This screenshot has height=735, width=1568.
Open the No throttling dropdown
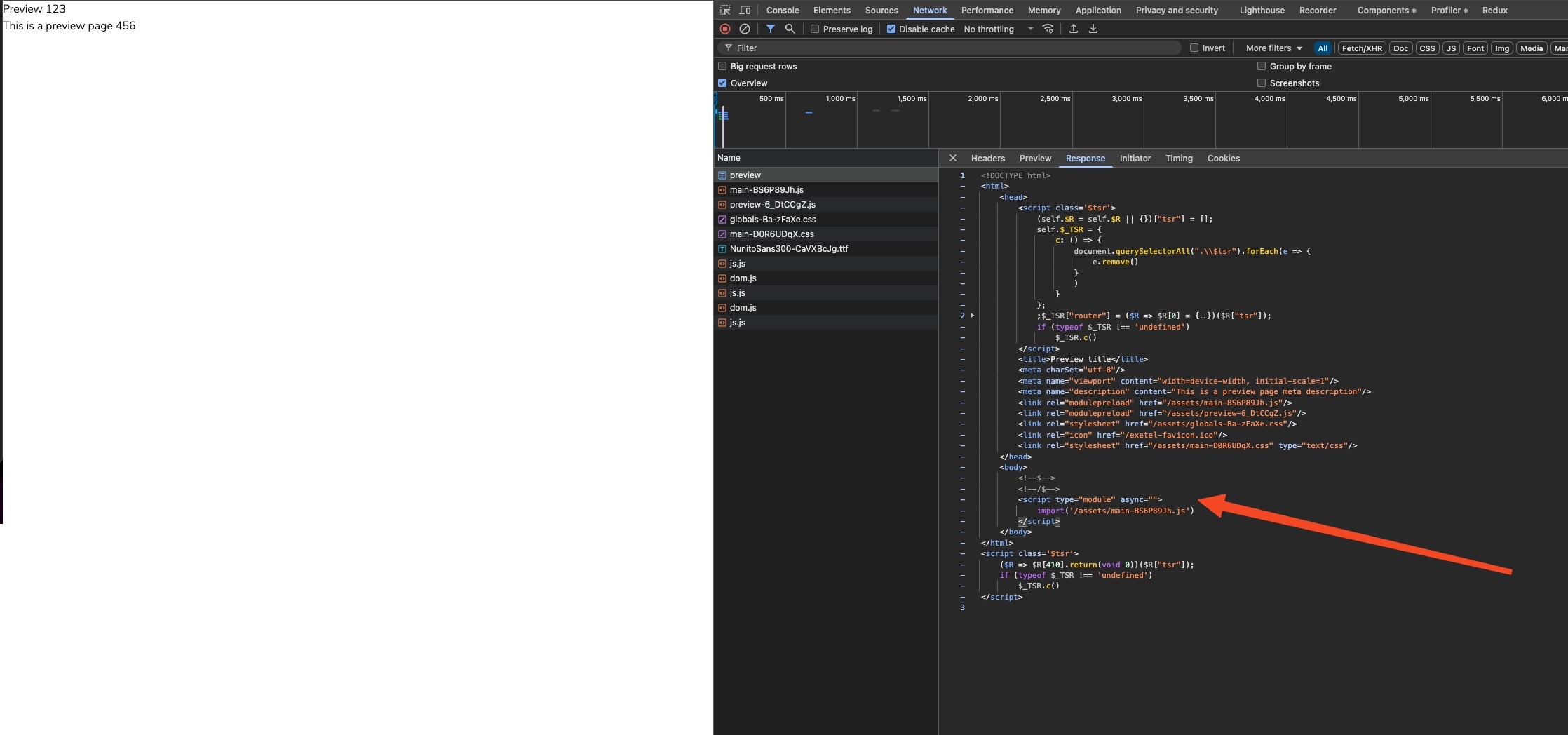pyautogui.click(x=998, y=29)
